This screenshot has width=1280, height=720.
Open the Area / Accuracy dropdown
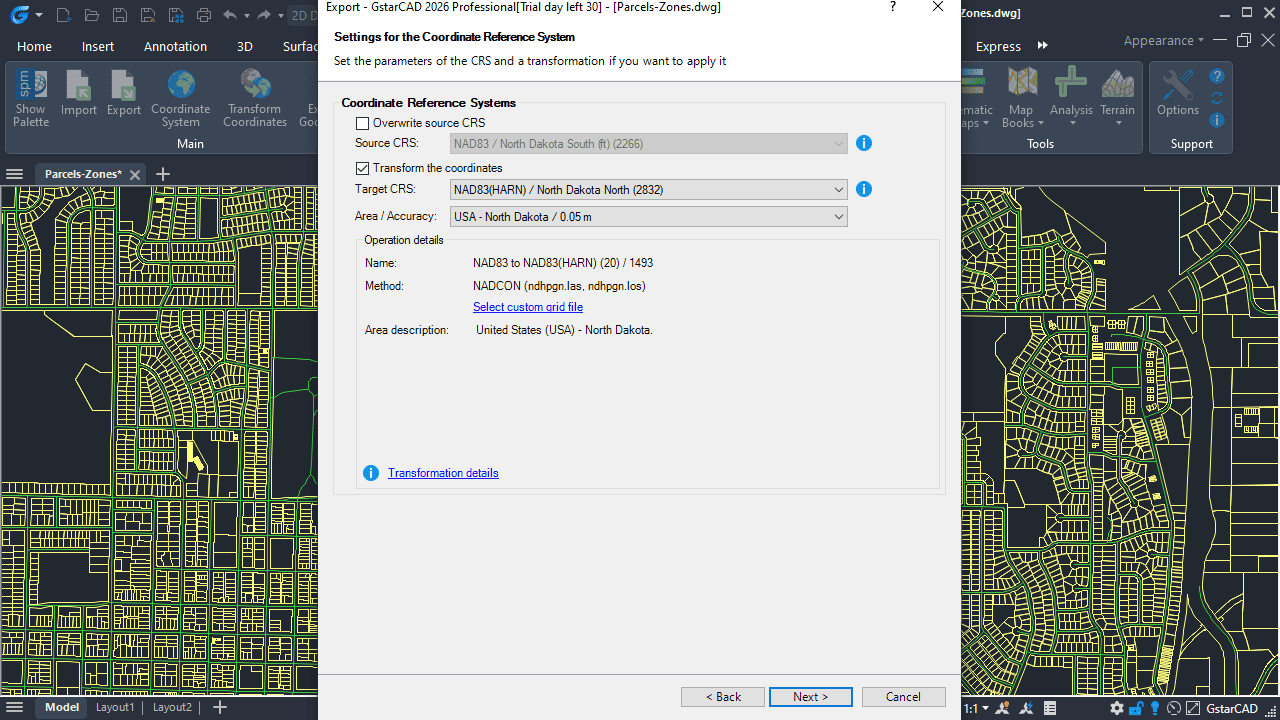838,217
